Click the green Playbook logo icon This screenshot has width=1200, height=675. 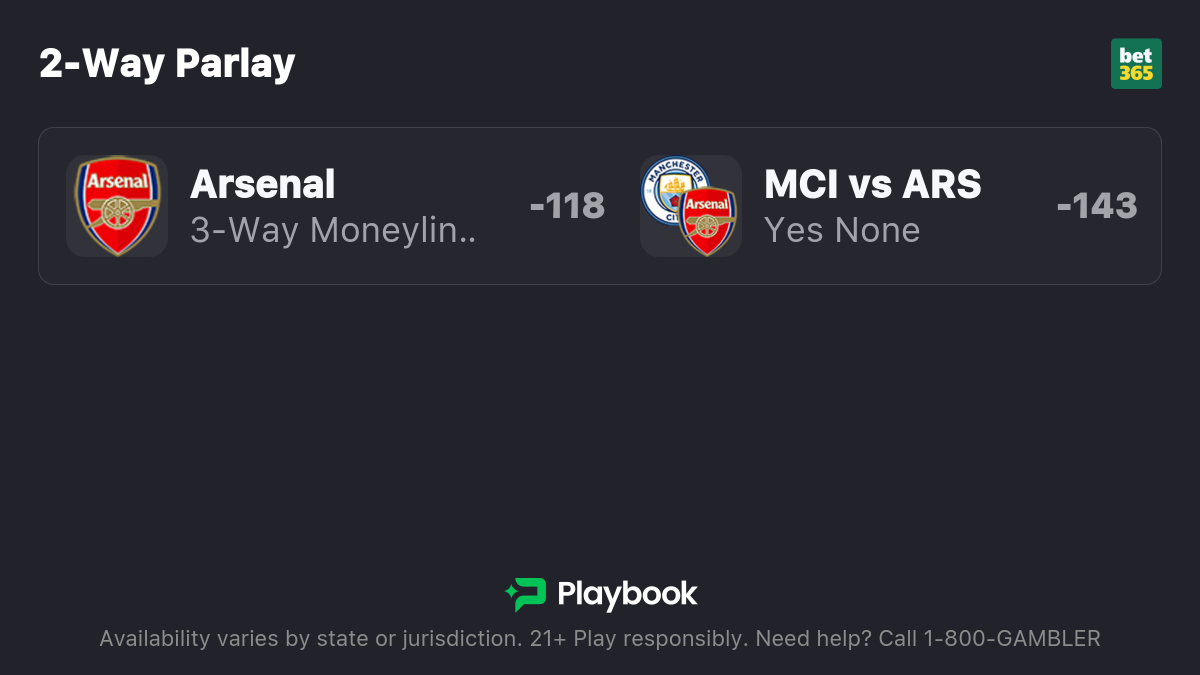pos(526,594)
